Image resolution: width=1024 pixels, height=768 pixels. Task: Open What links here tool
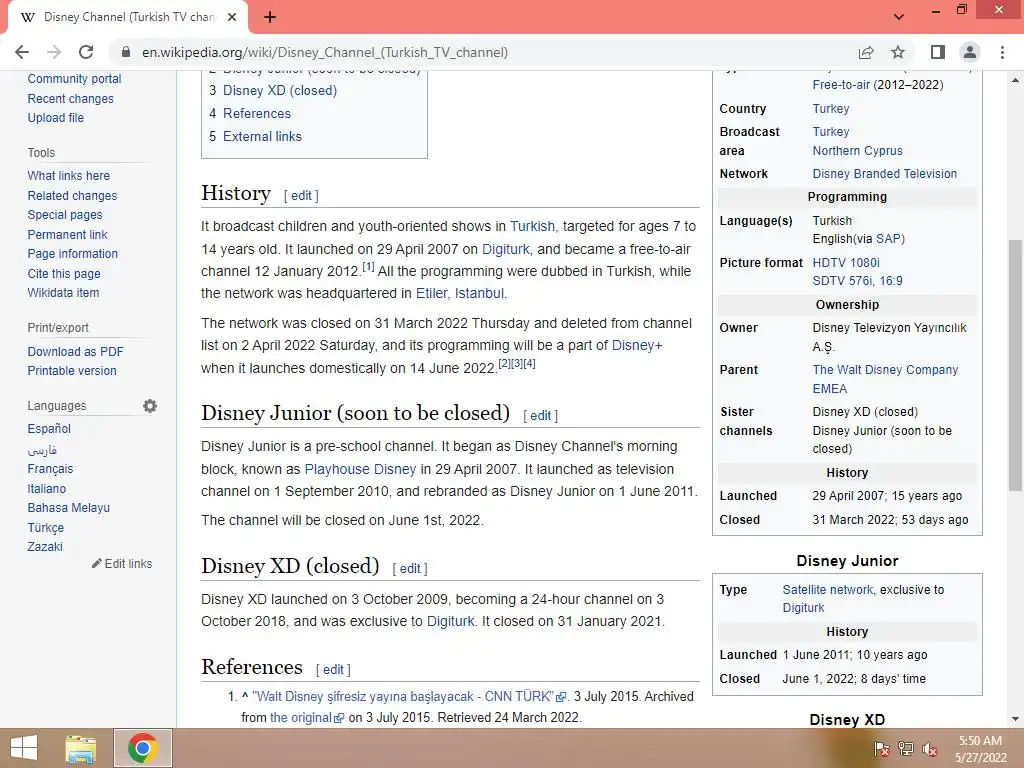69,176
